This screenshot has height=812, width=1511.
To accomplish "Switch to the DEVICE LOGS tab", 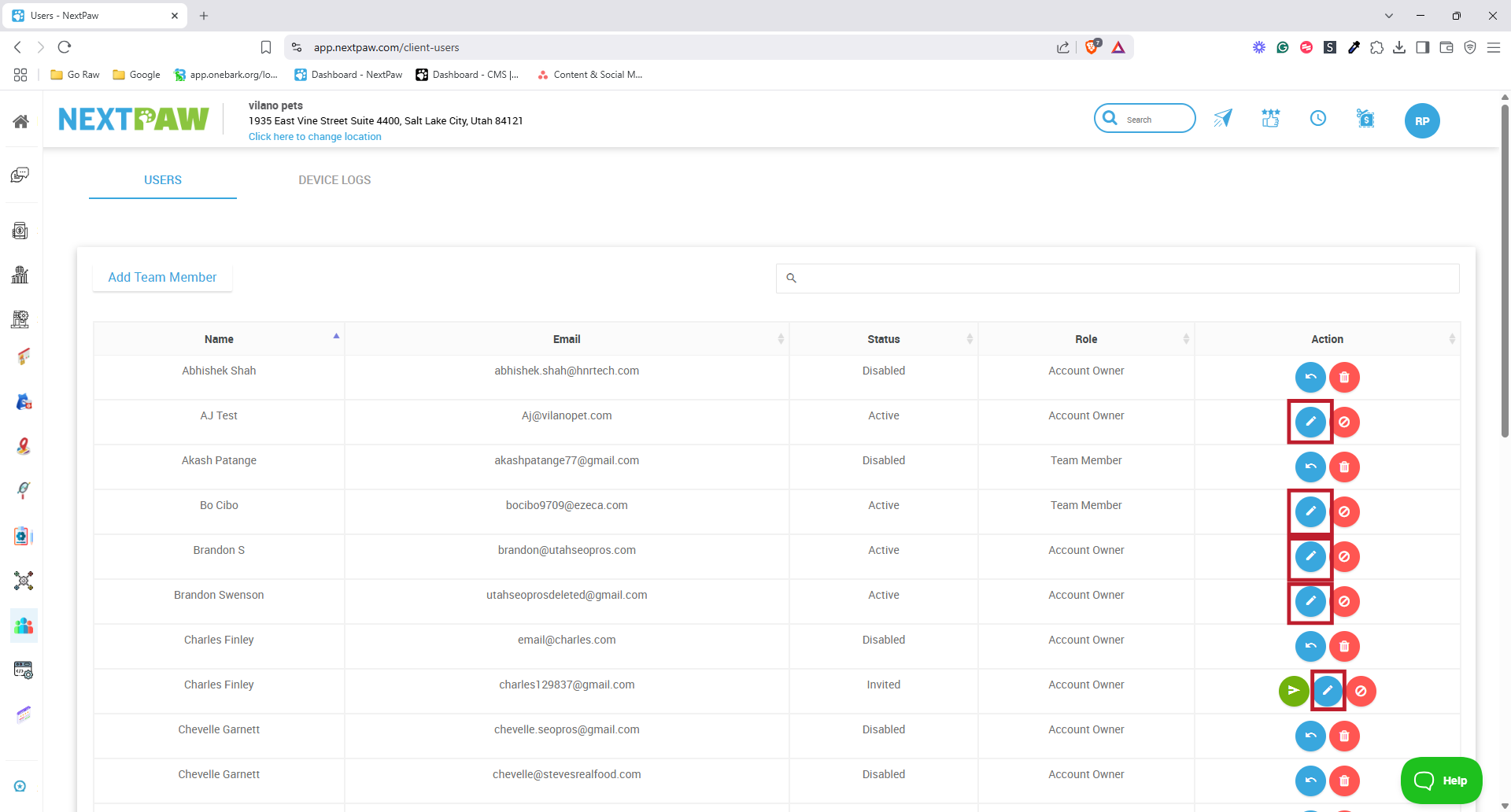I will (334, 180).
